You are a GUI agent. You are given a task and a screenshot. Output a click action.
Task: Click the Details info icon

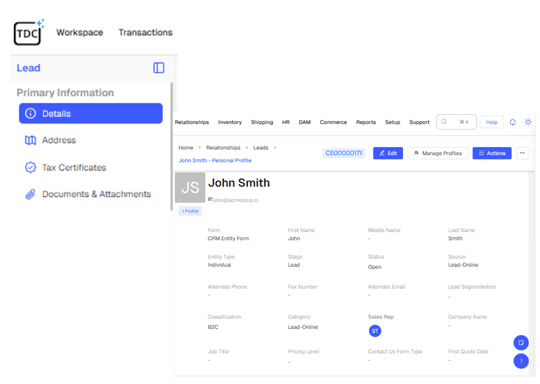(x=30, y=113)
